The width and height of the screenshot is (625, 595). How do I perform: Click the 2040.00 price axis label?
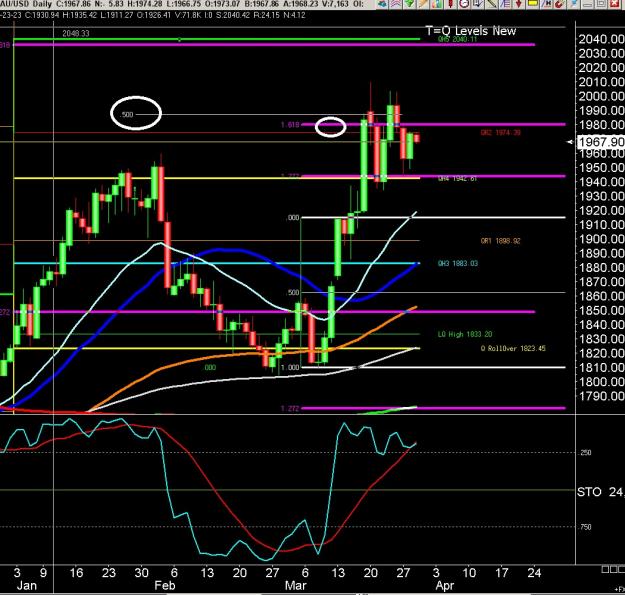point(601,39)
